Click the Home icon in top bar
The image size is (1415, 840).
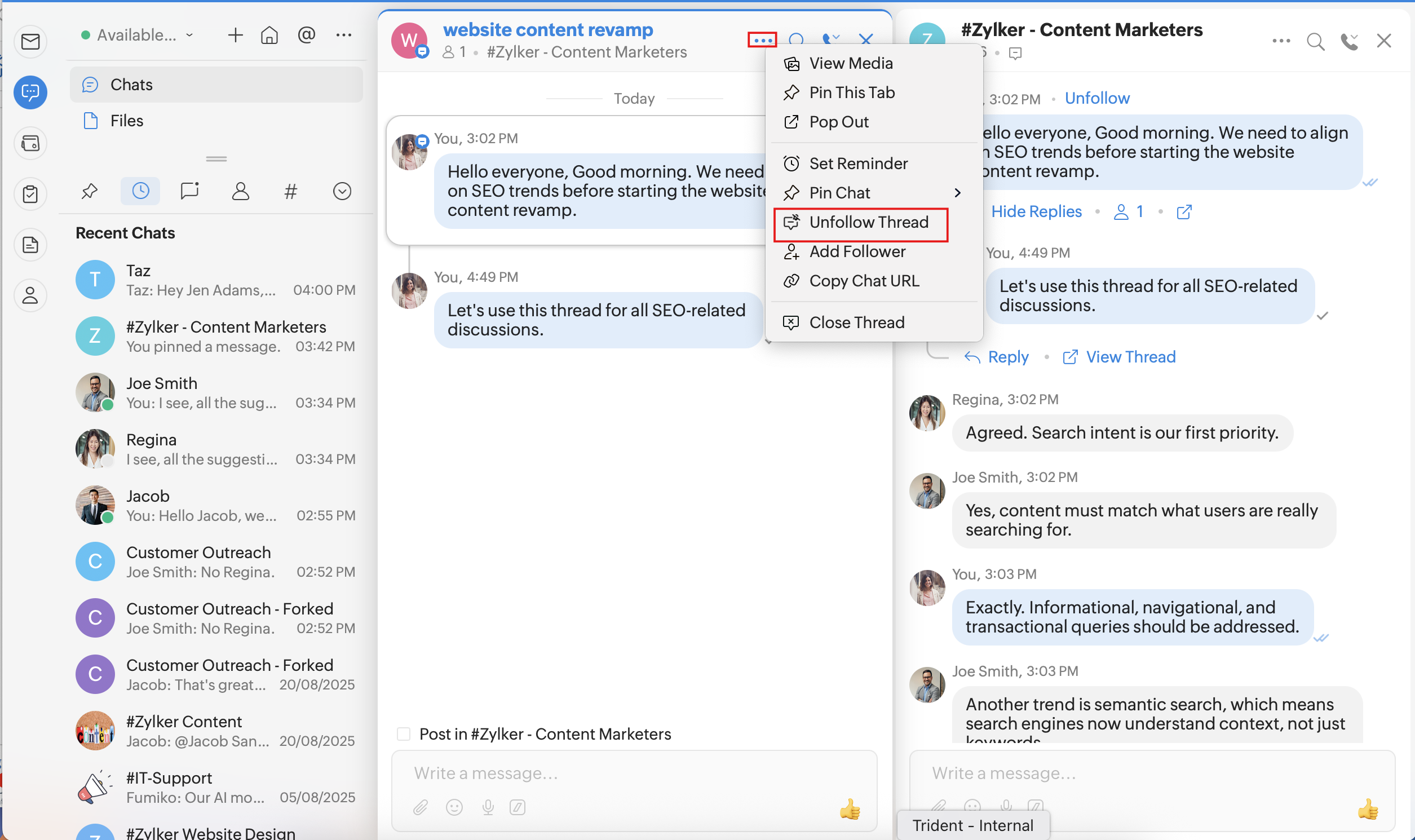coord(269,36)
